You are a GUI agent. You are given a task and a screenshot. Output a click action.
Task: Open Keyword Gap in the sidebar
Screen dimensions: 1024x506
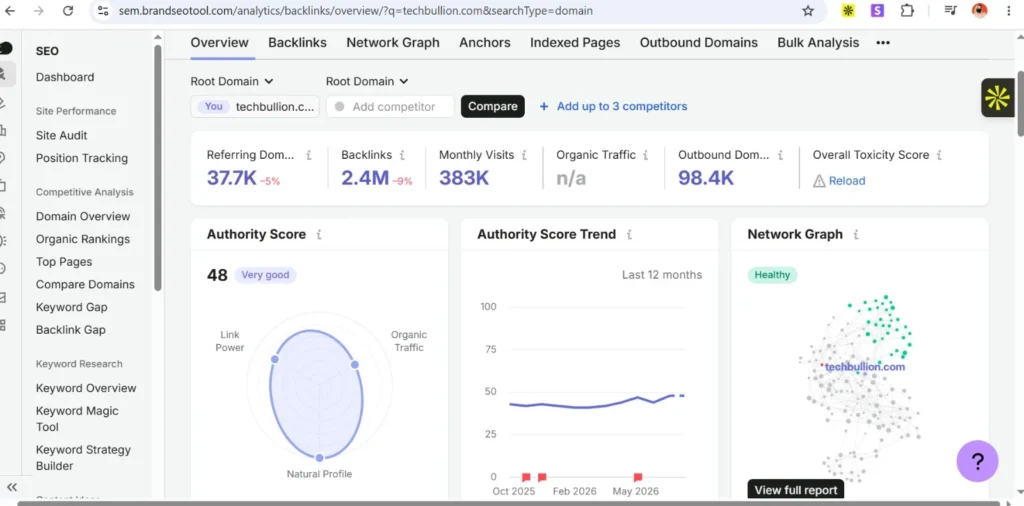click(72, 307)
